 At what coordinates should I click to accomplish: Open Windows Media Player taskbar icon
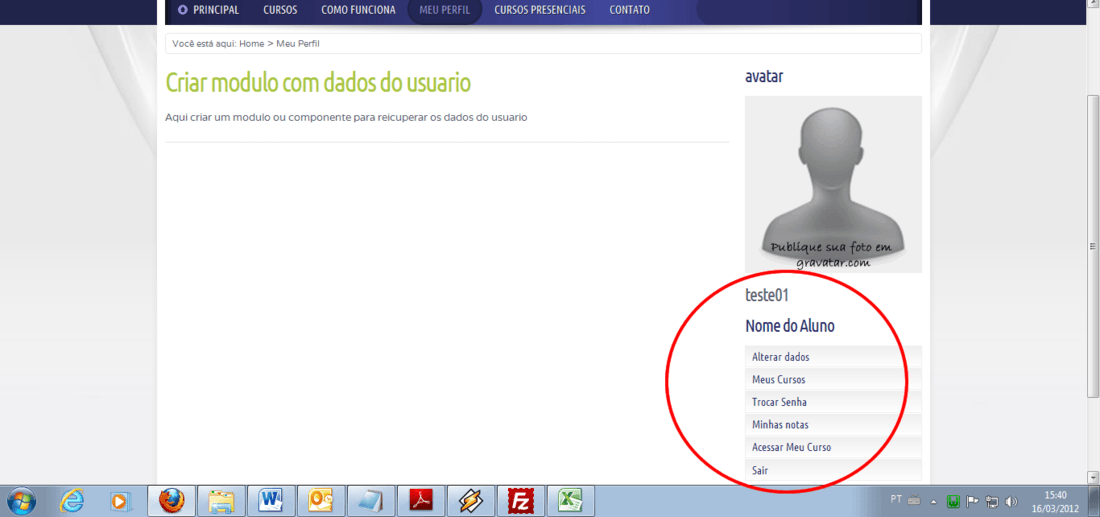tap(120, 501)
